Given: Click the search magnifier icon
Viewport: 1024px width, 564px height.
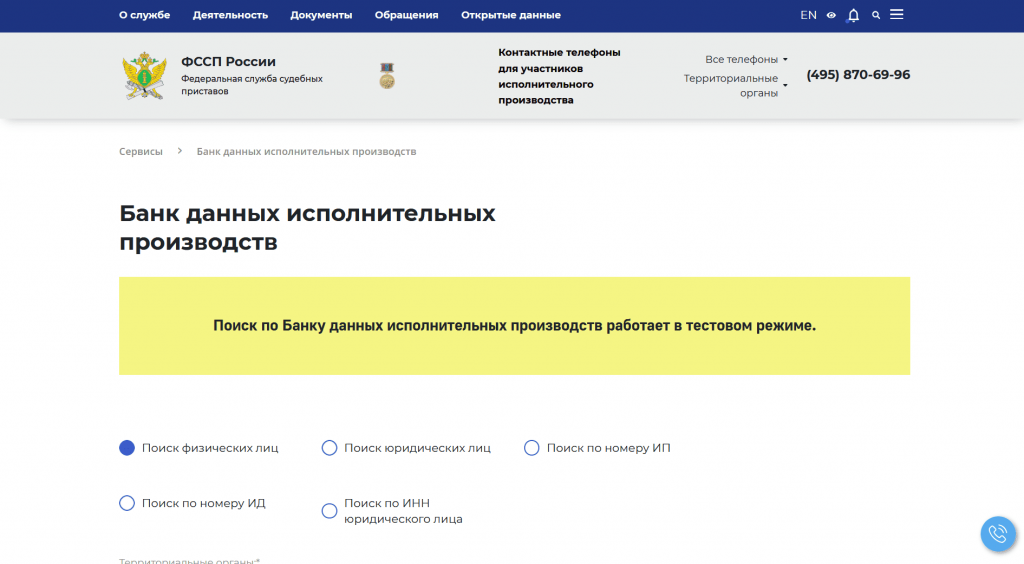Looking at the screenshot, I should pyautogui.click(x=876, y=16).
